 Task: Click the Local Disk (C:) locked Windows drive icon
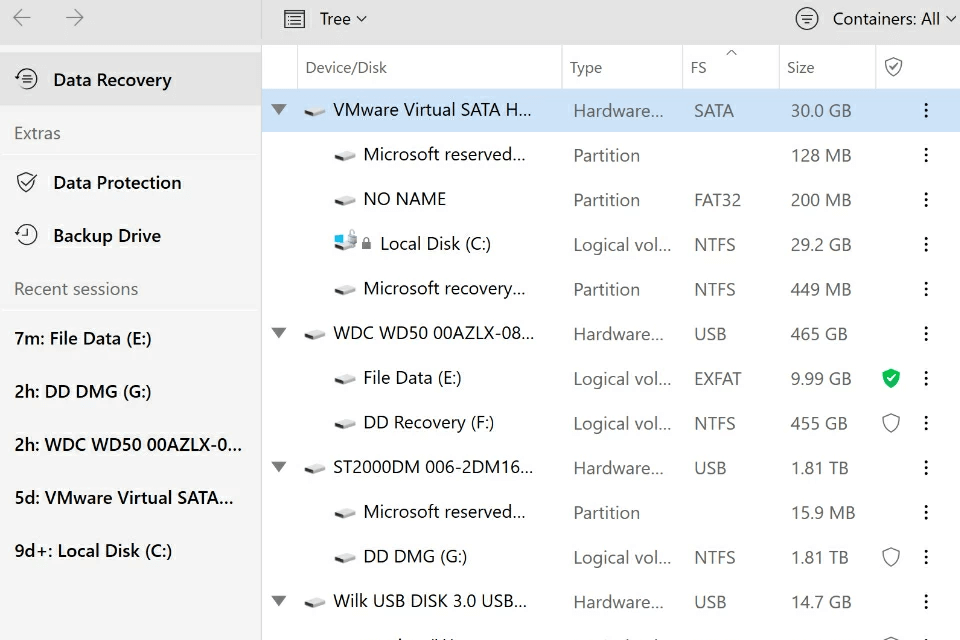[346, 243]
